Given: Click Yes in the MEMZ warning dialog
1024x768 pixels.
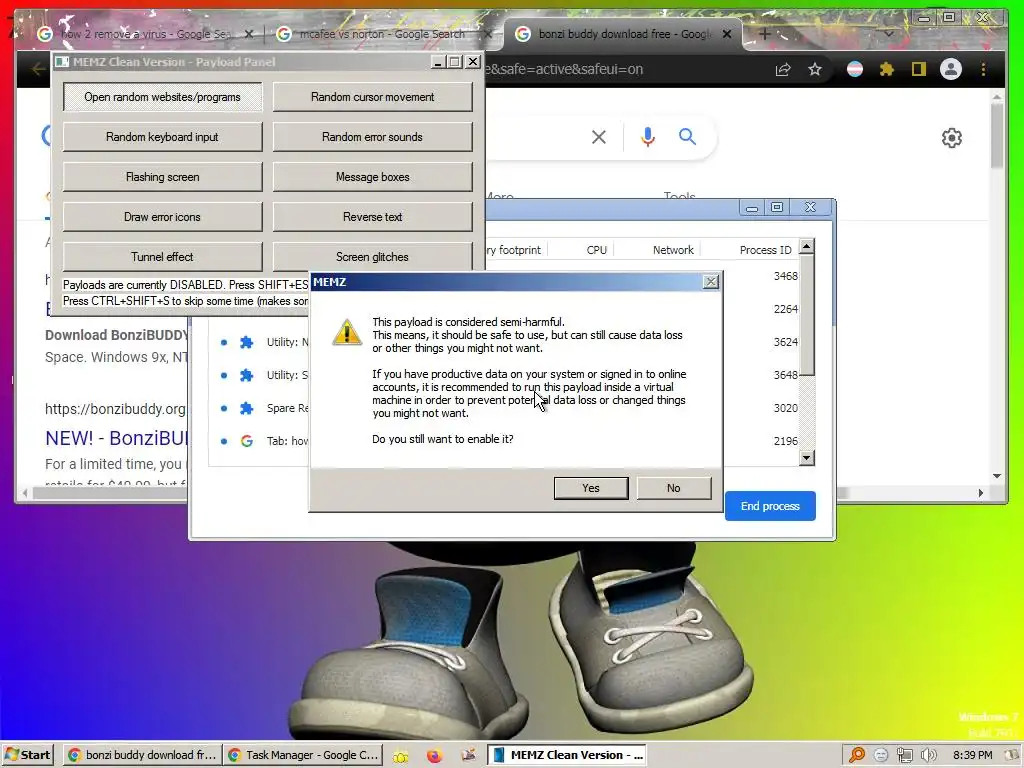Looking at the screenshot, I should tap(590, 488).
